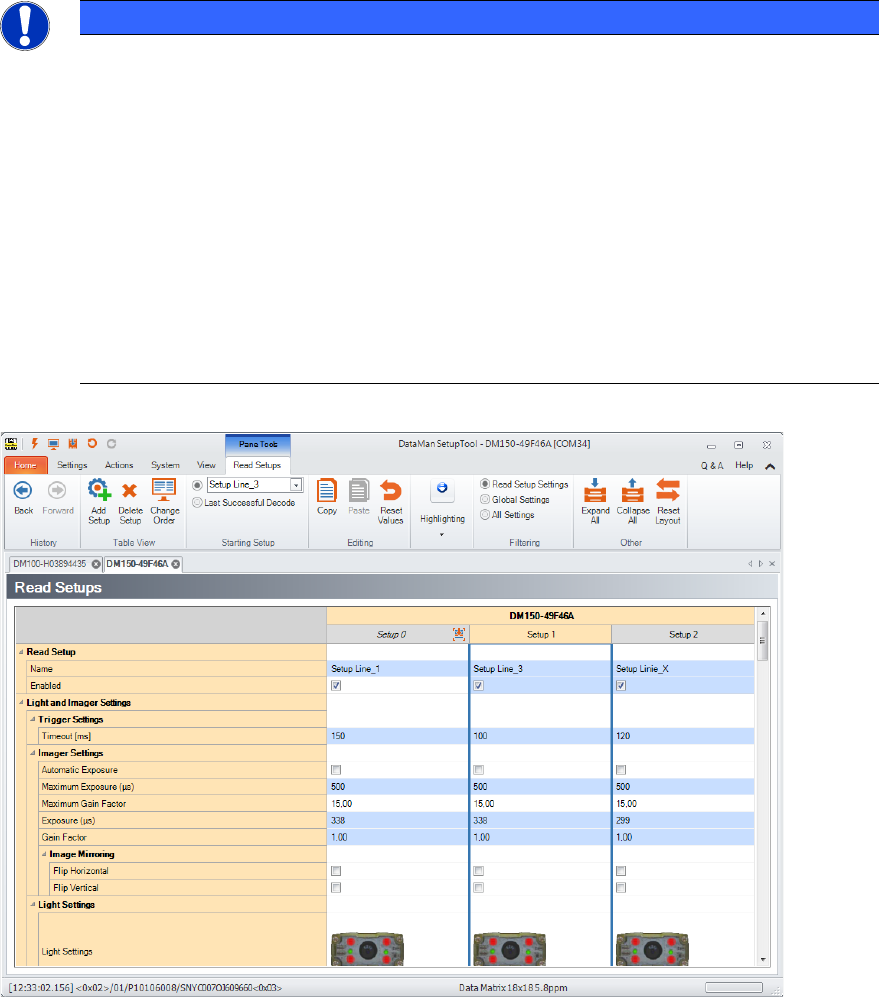
Task: Collapse the Image Mirroring group
Action: 44,854
